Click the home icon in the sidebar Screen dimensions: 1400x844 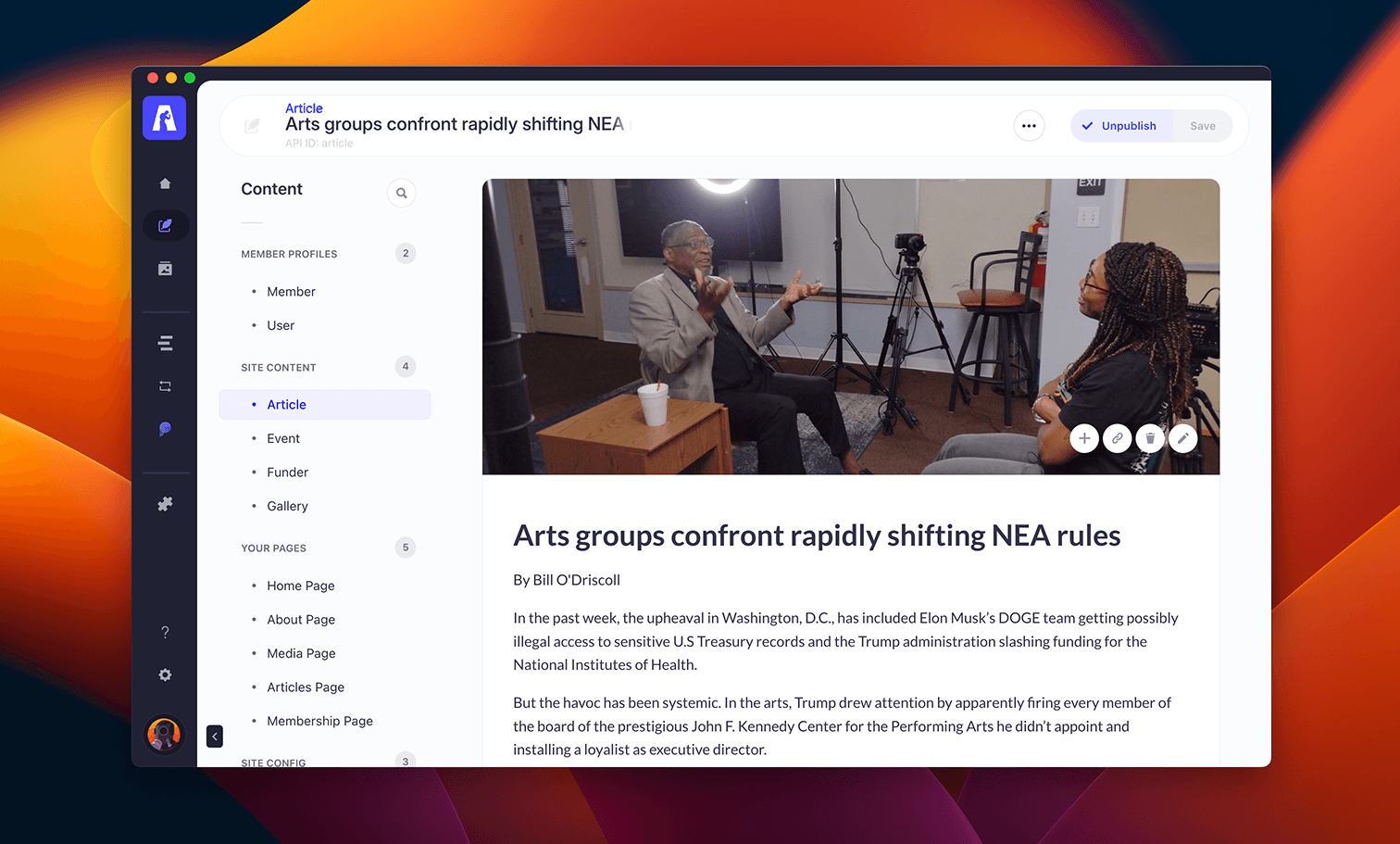click(x=165, y=183)
